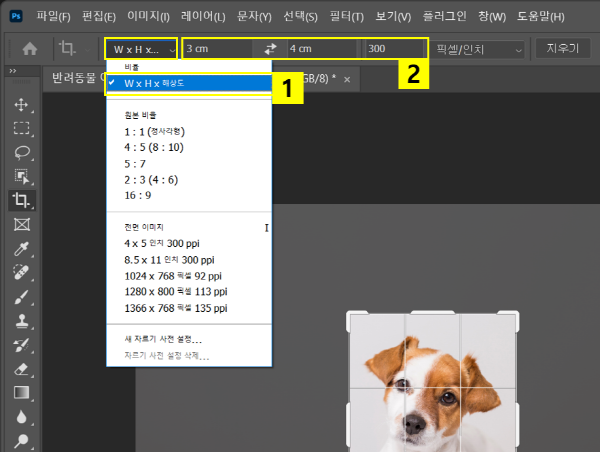Open the 필터(T) menu

(347, 16)
